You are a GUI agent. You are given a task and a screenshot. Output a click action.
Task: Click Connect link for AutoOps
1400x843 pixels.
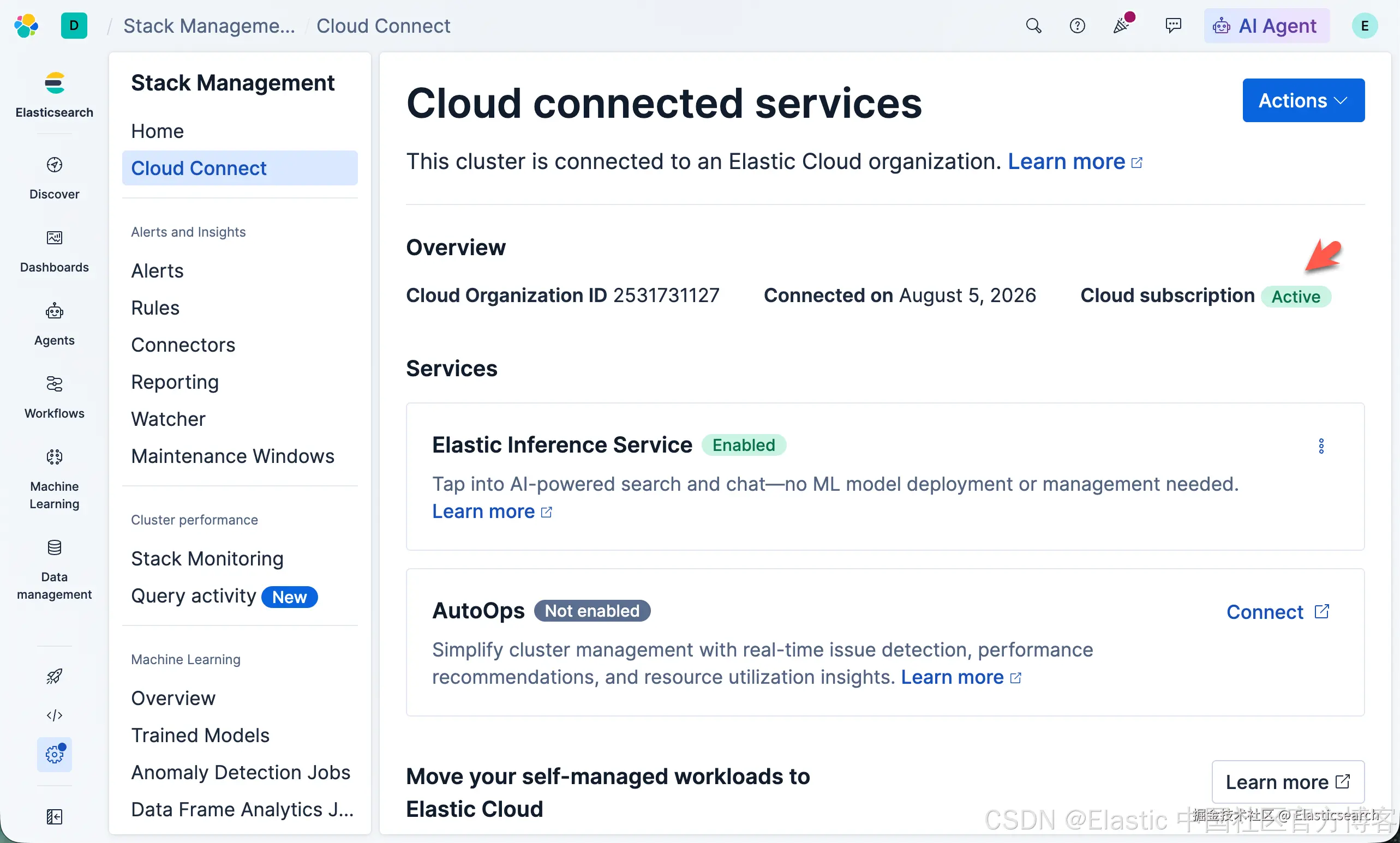pos(1278,612)
